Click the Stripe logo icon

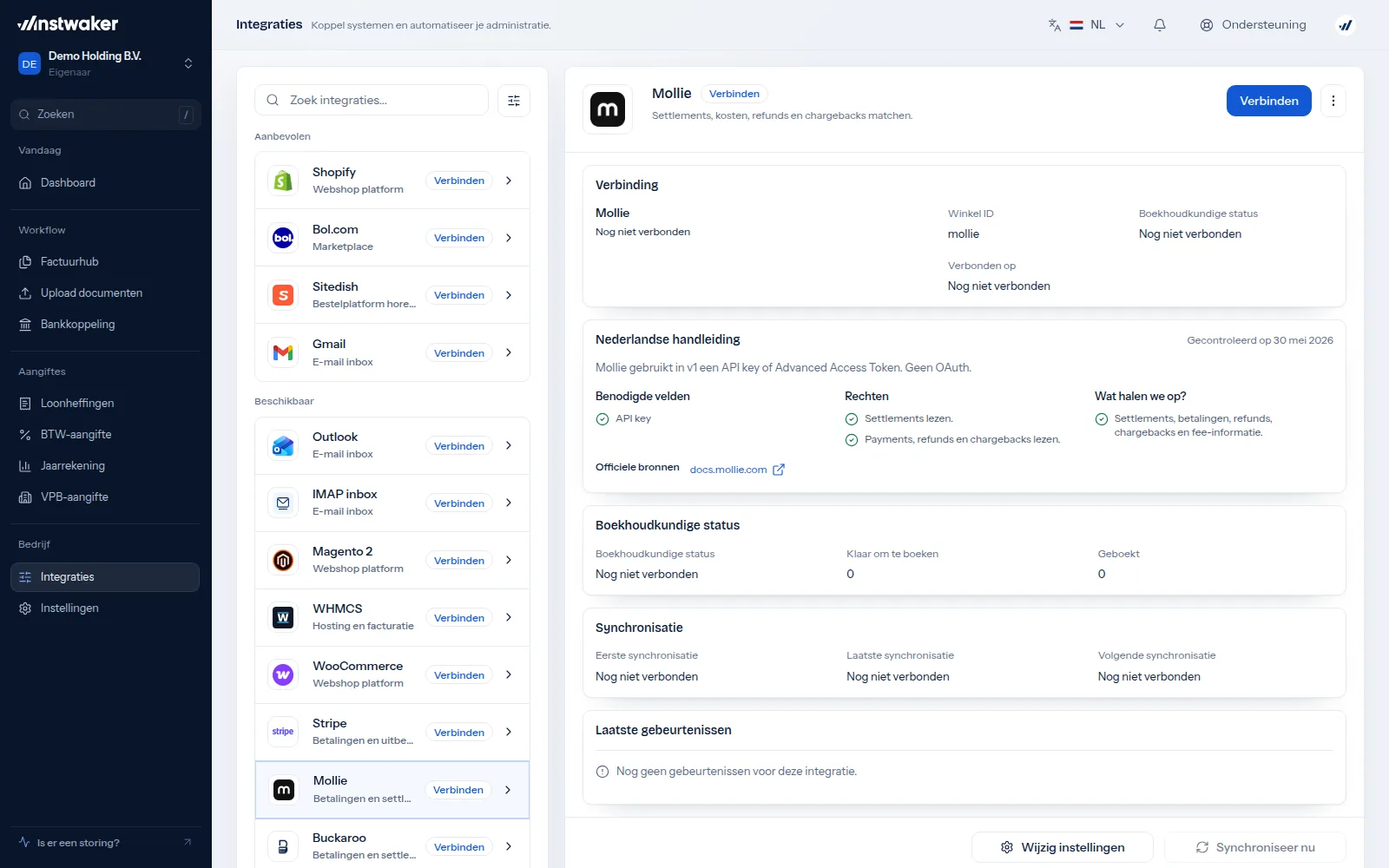point(283,732)
